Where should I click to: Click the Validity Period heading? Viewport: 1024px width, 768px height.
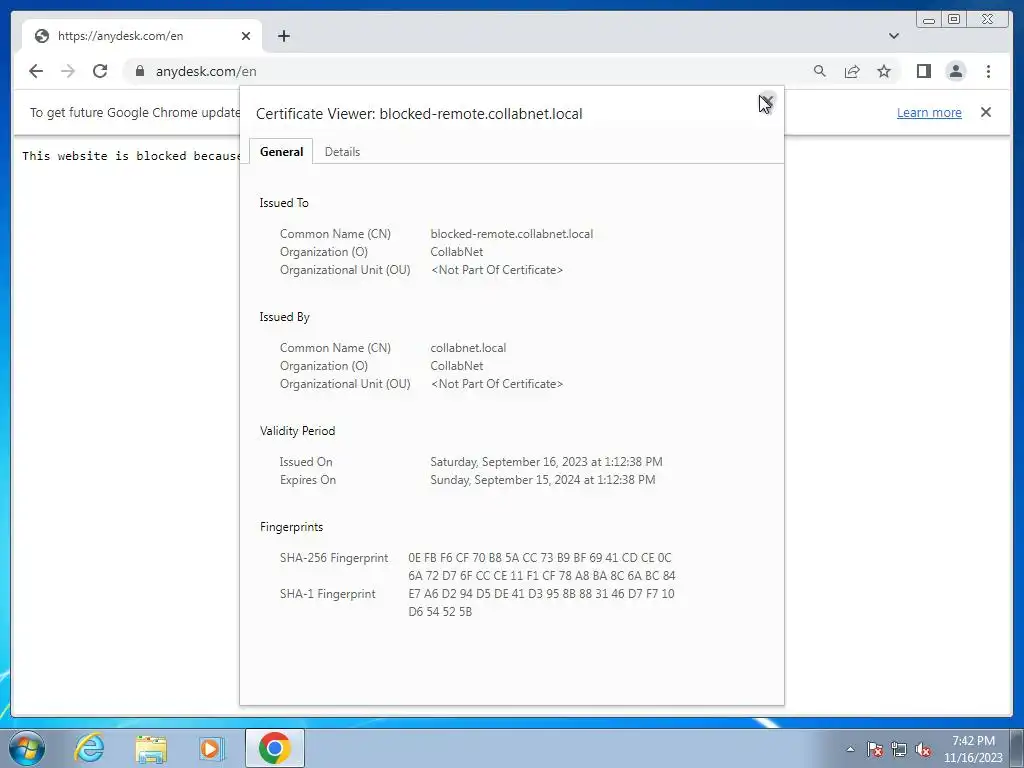pos(297,431)
